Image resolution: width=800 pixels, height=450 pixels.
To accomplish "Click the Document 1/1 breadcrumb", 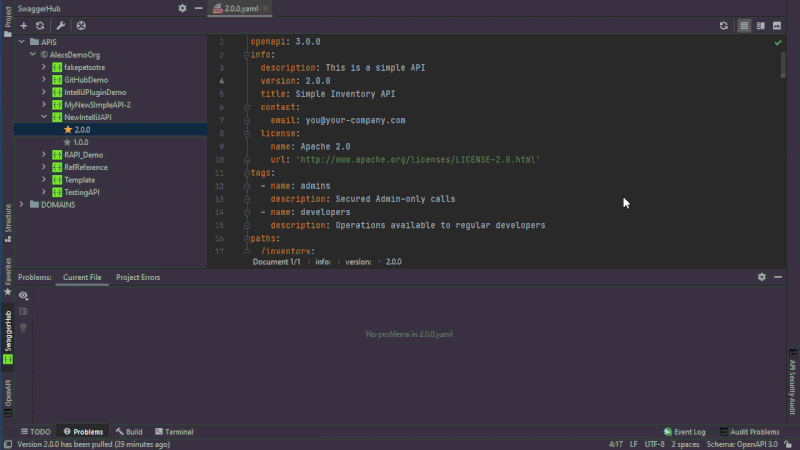I will coord(277,262).
